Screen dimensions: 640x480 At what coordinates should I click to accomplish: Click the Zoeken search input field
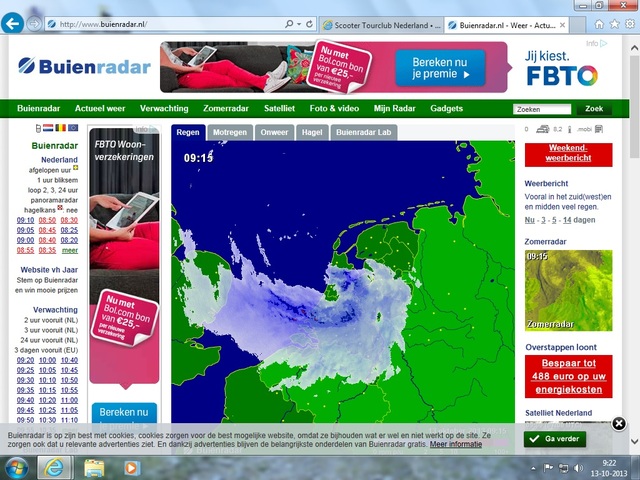541,108
